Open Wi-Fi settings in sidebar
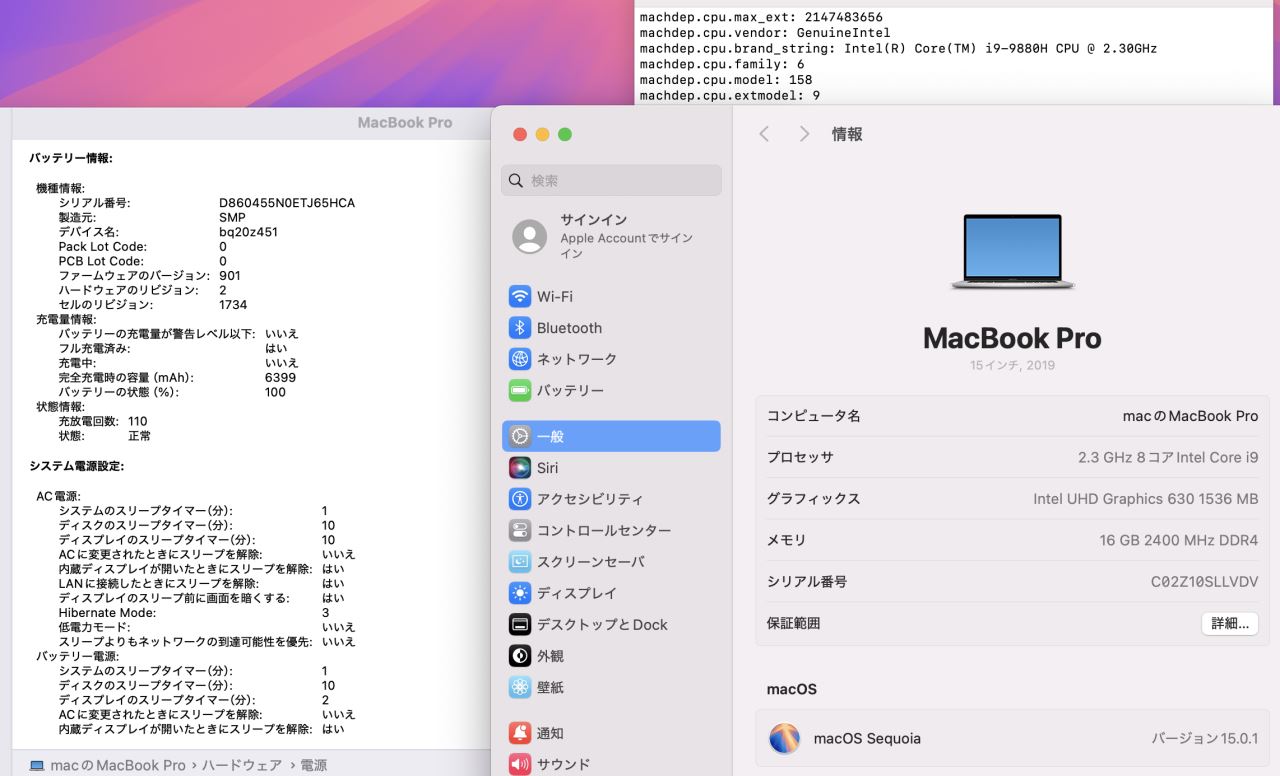1280x776 pixels. click(554, 297)
